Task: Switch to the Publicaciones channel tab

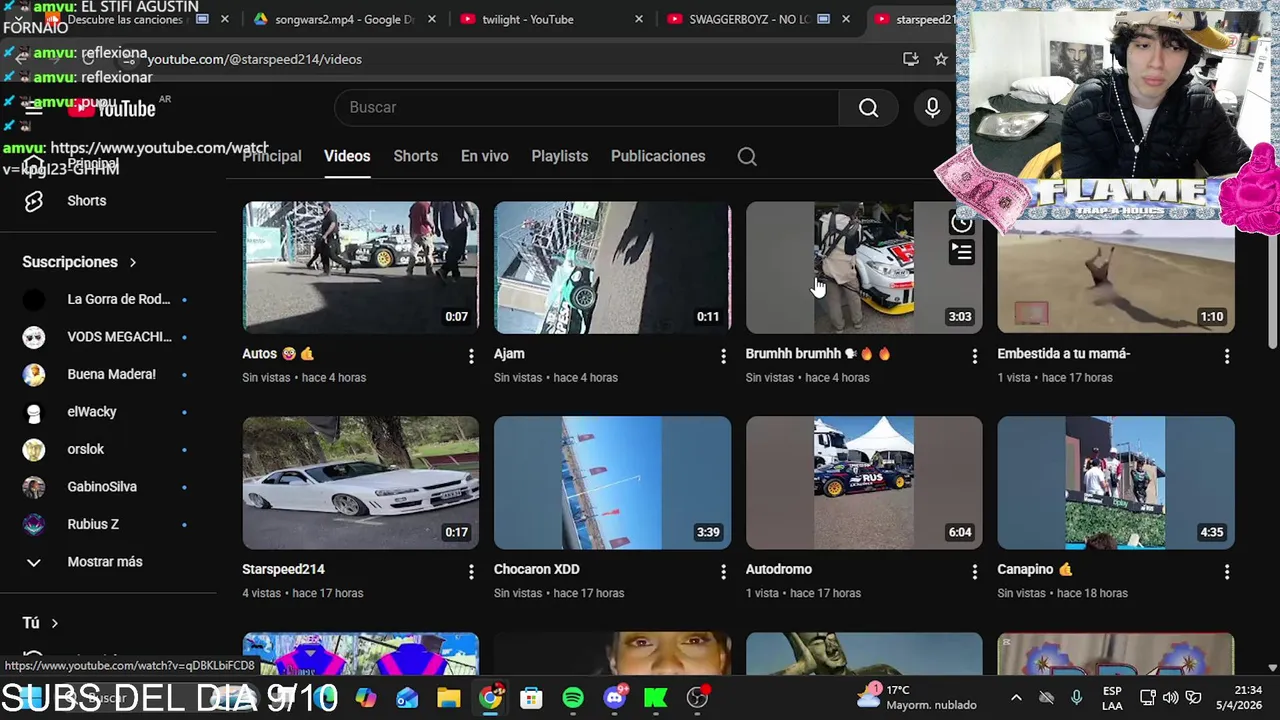Action: pyautogui.click(x=658, y=156)
